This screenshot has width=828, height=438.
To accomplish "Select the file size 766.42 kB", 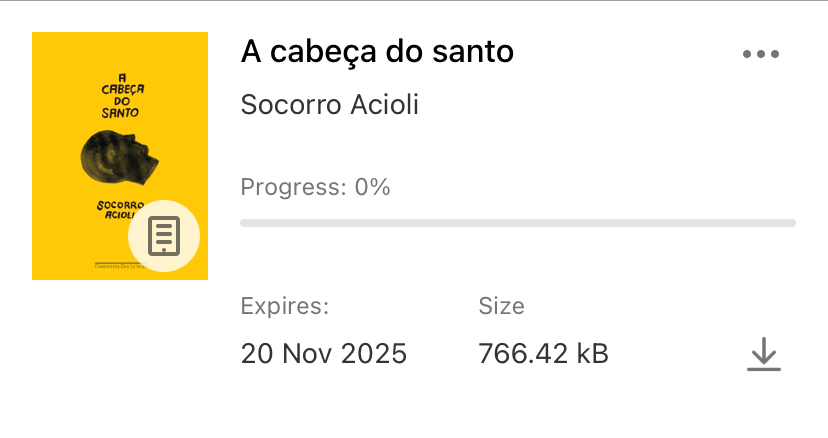I will [x=543, y=353].
